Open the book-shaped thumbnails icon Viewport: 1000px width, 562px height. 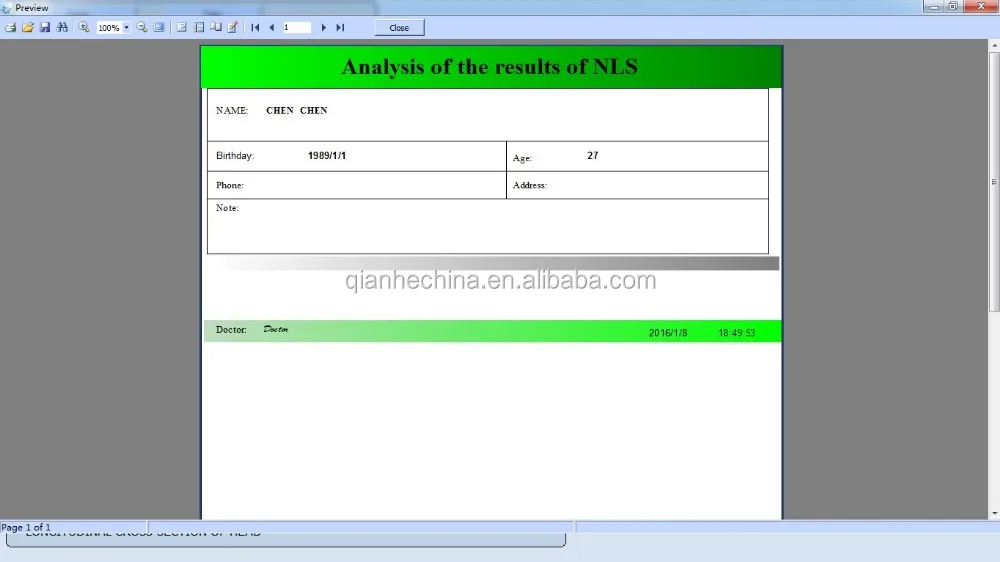click(216, 27)
